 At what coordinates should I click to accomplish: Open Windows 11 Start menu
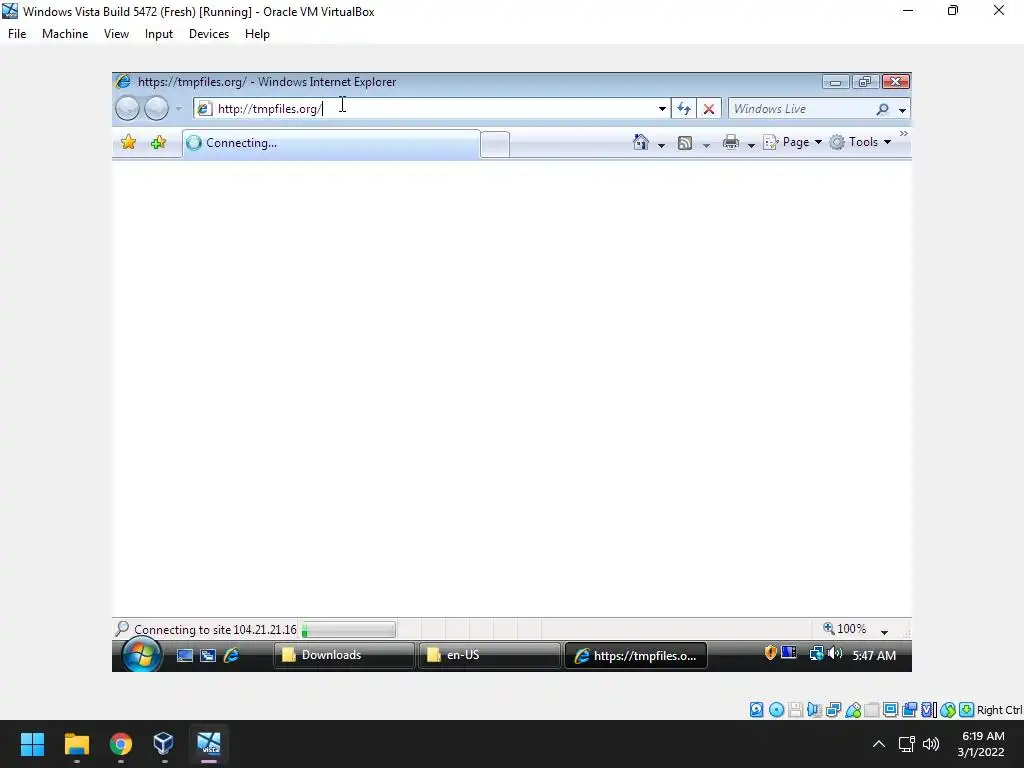click(x=32, y=744)
